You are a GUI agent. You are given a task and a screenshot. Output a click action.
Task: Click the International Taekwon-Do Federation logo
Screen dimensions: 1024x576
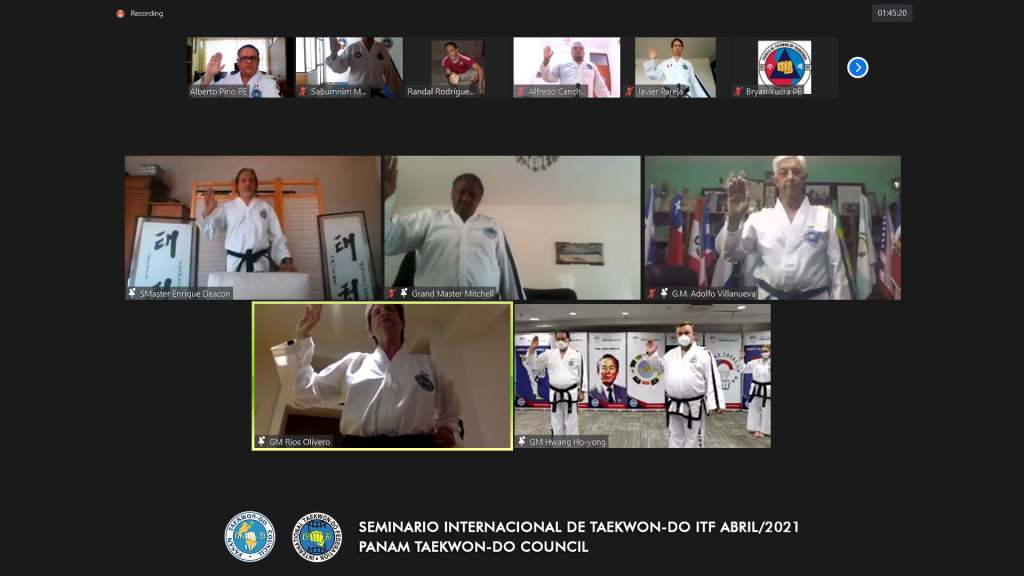316,536
